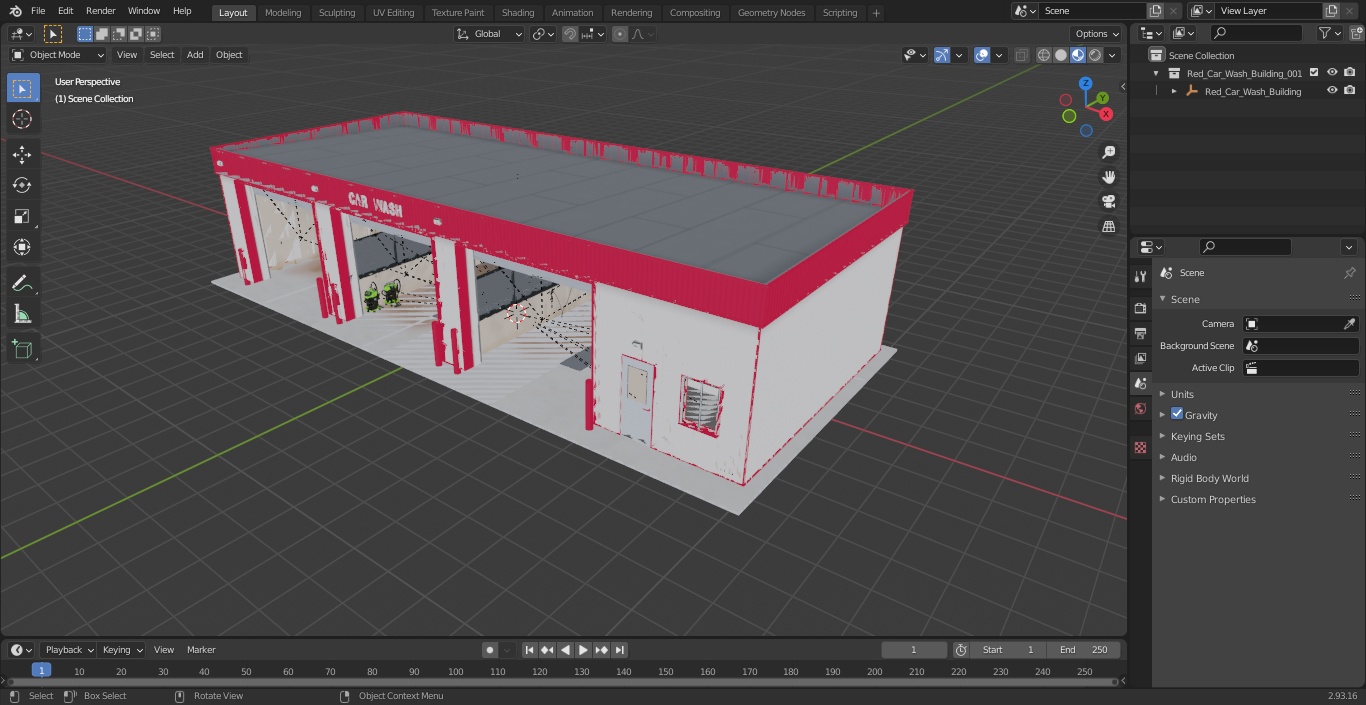1366x705 pixels.
Task: Choose the Measure tool
Action: 22,314
